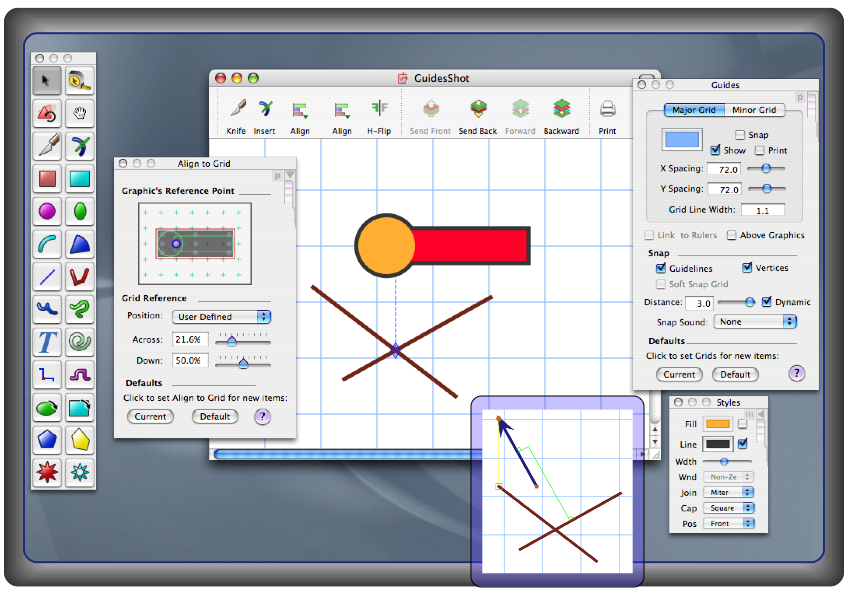The height and width of the screenshot is (599, 849).
Task: Click the X Spacing slider
Action: (766, 168)
